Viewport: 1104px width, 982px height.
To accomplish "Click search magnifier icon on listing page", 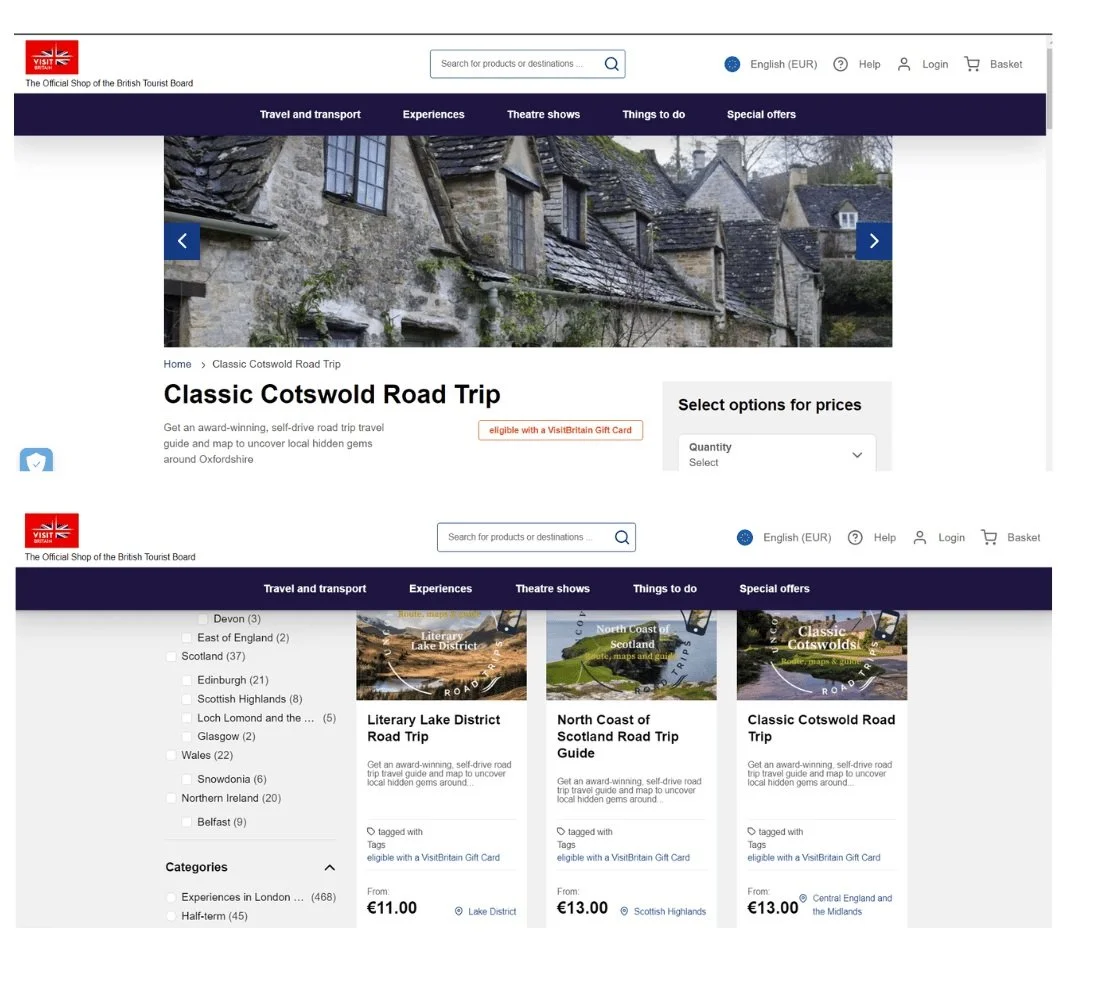I will (x=622, y=537).
